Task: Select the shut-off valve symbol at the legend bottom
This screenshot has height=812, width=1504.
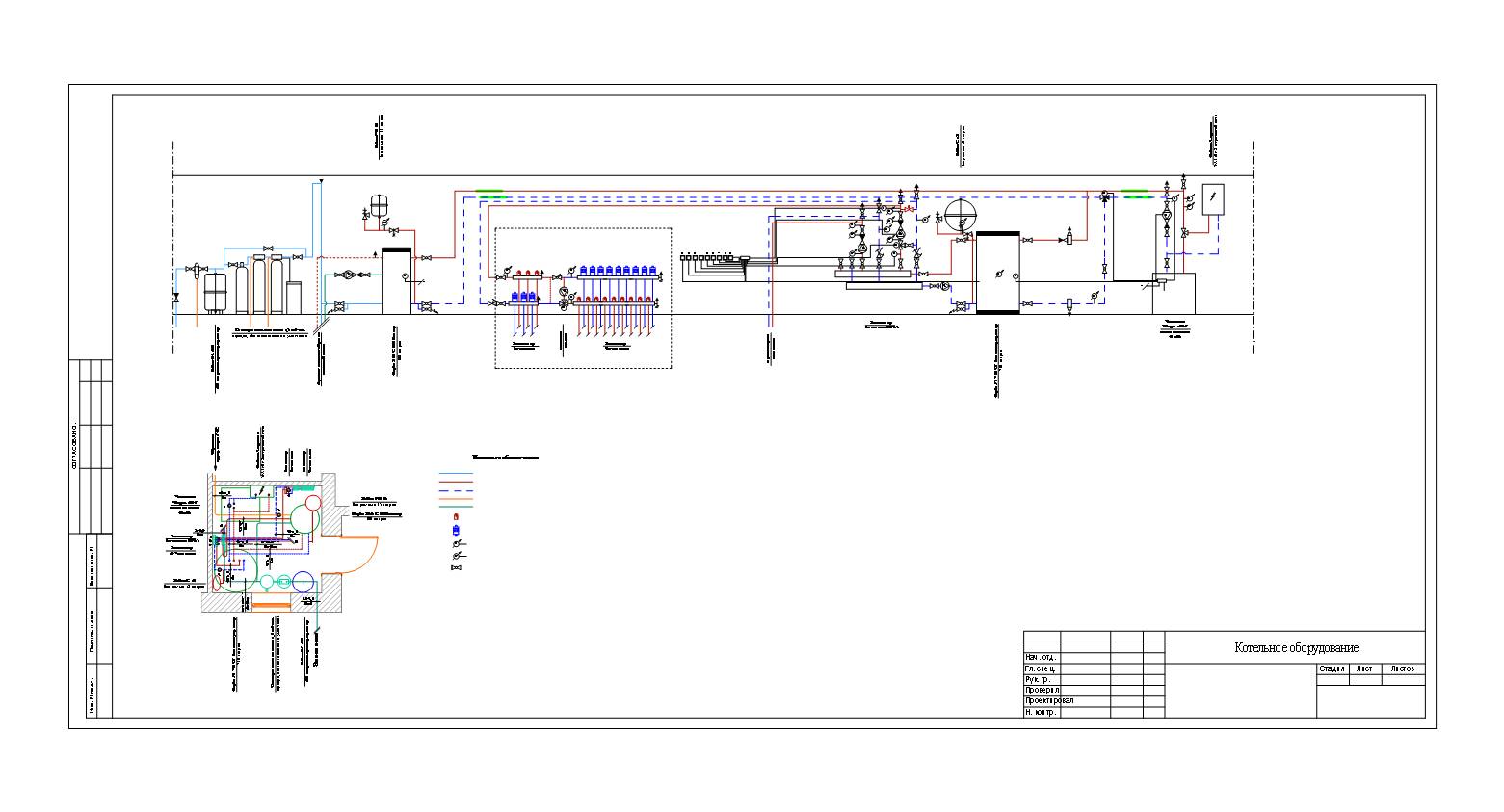Action: point(457,567)
